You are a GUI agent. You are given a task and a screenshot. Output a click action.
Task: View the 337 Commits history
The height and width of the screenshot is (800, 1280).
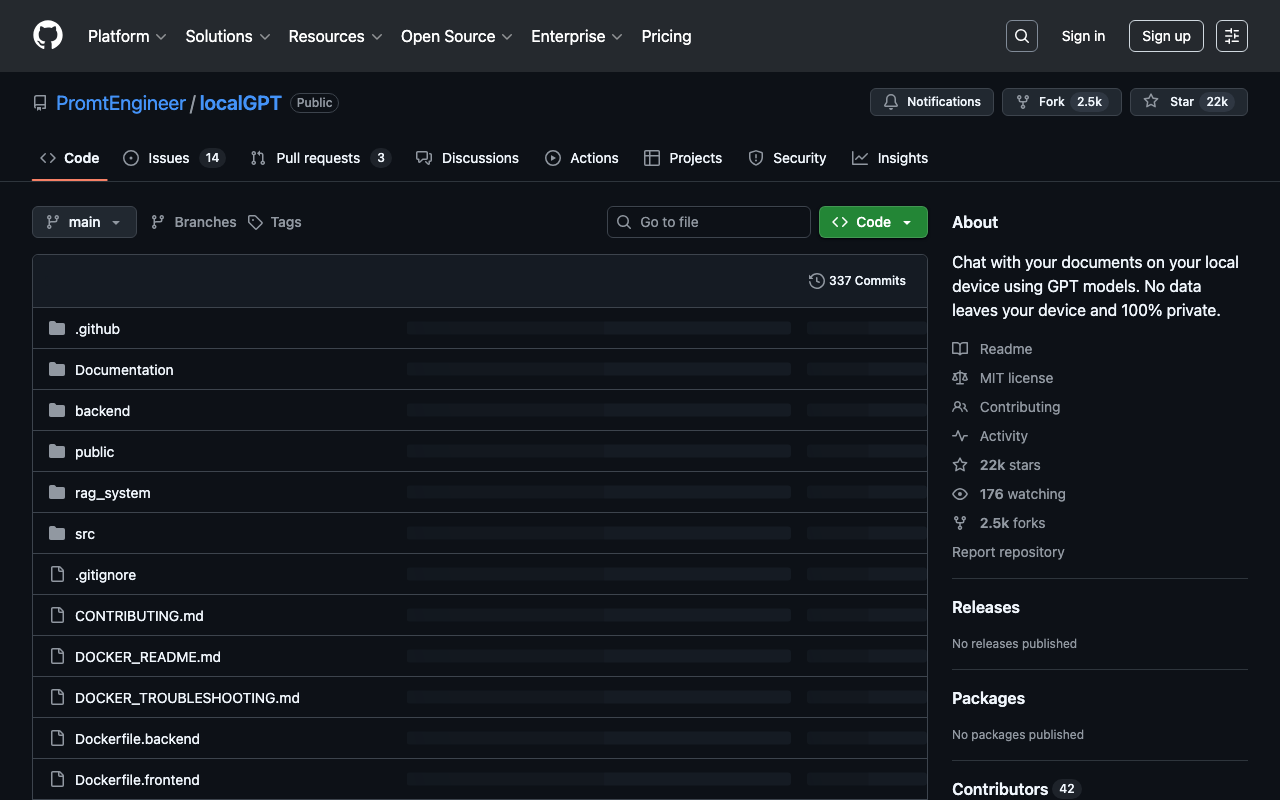(857, 281)
